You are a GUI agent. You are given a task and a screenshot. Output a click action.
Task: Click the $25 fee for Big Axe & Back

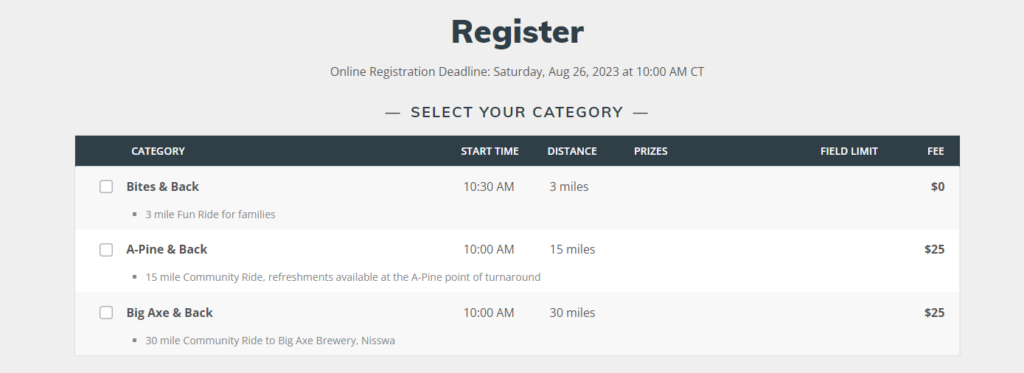point(935,313)
